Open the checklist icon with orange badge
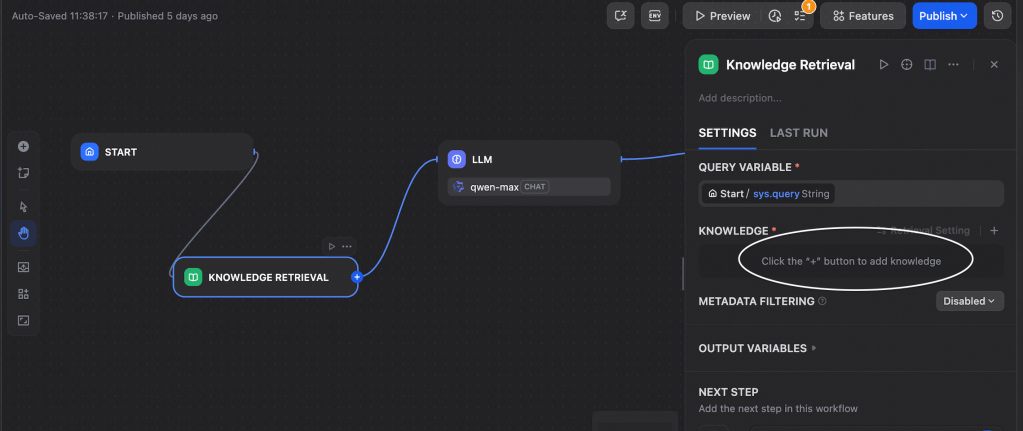 point(800,16)
